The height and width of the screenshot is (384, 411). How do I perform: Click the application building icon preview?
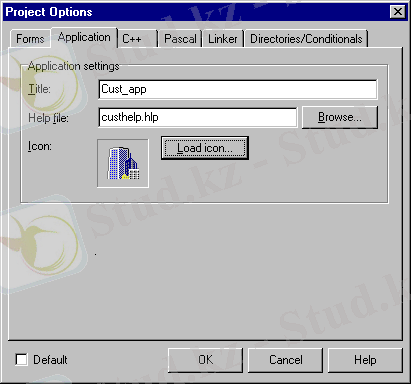click(x=123, y=163)
